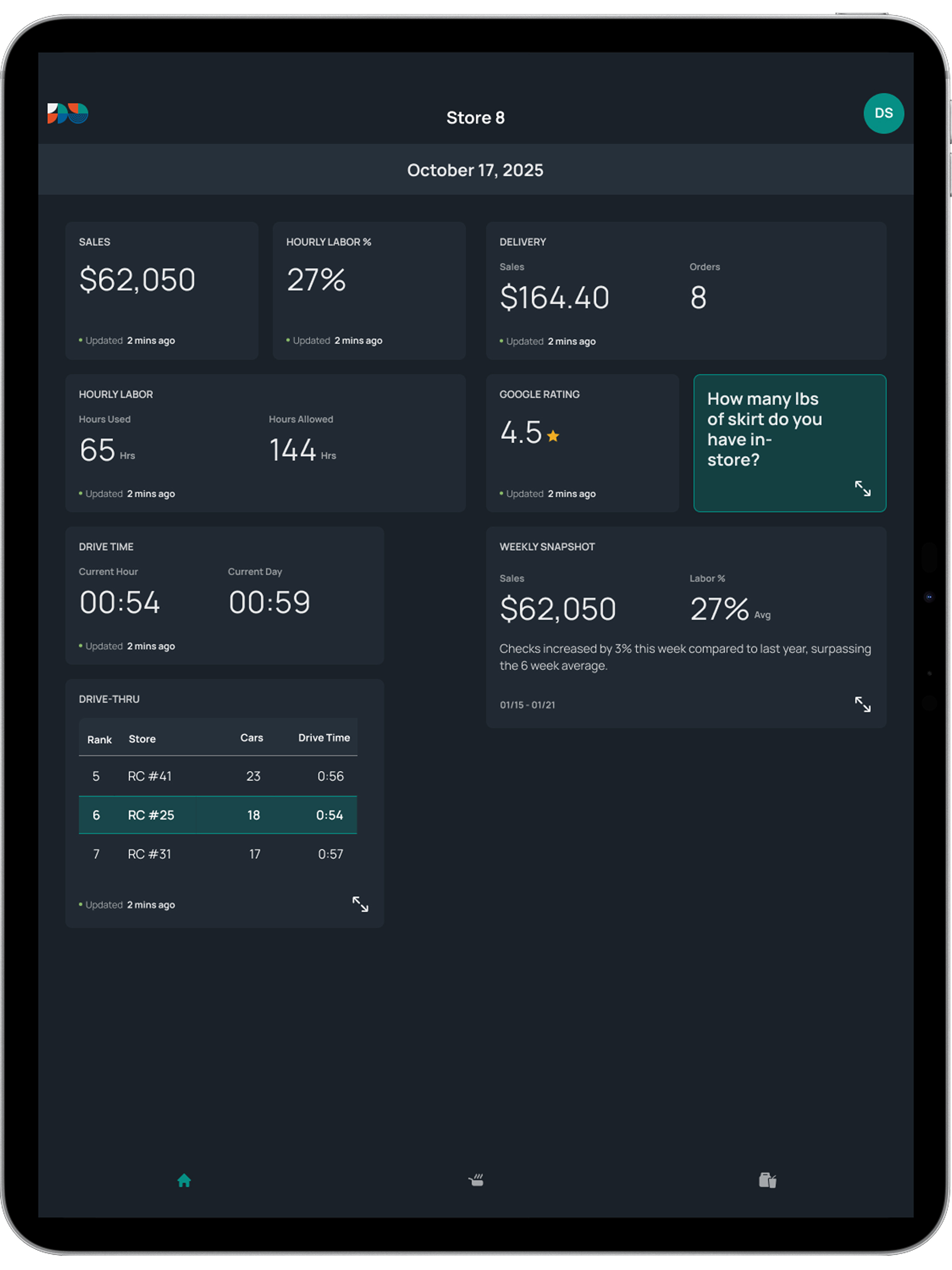Viewport: 952px width, 1270px height.
Task: Click the skirt question text
Action: (x=764, y=429)
